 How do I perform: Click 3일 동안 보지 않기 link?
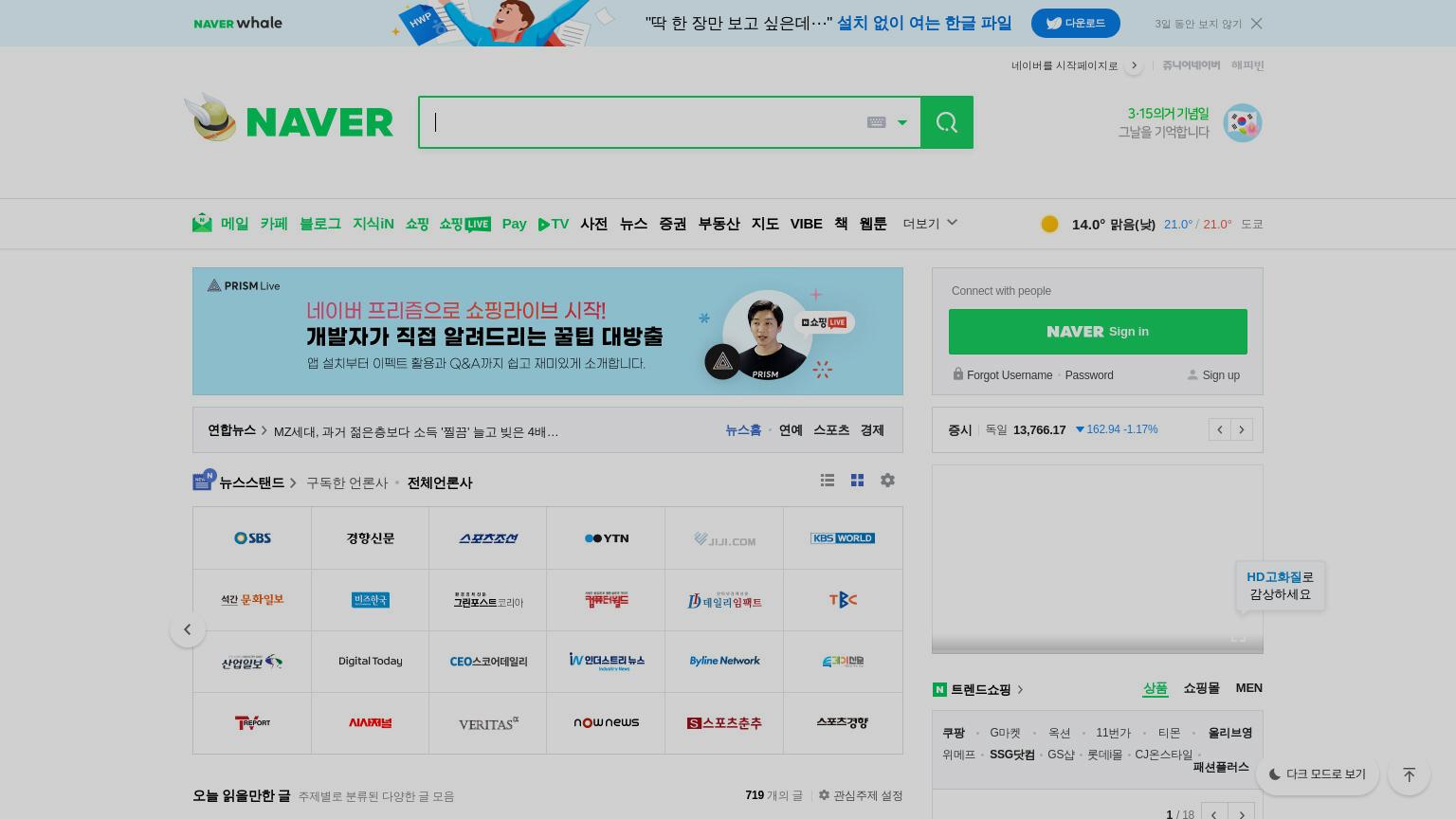1198,24
